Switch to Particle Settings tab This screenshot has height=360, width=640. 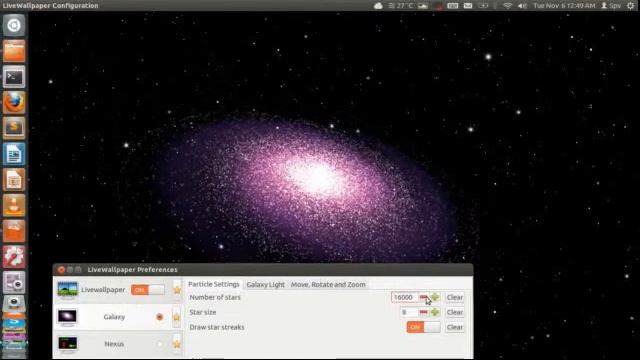(213, 284)
